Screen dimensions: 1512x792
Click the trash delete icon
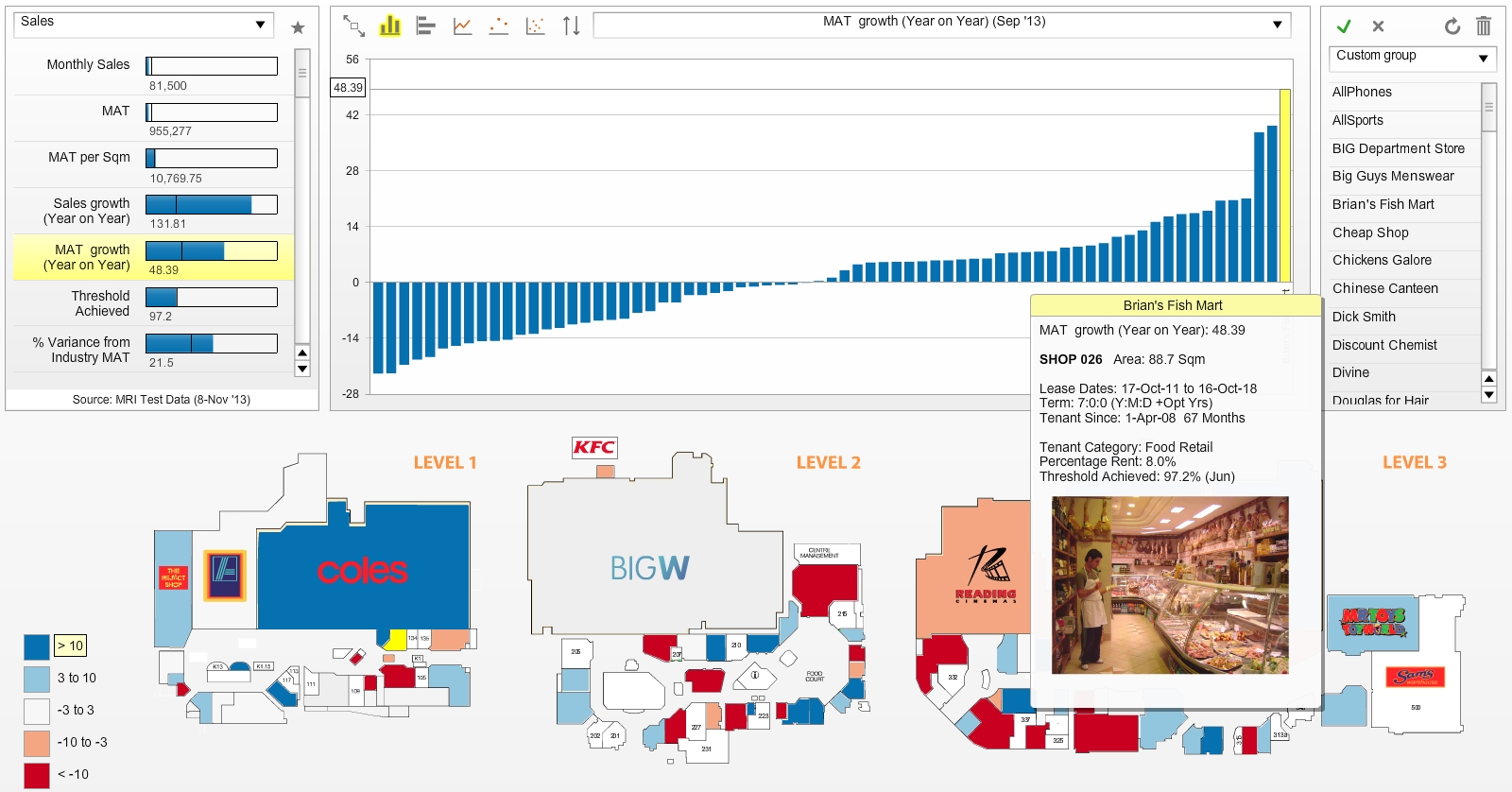click(x=1484, y=26)
